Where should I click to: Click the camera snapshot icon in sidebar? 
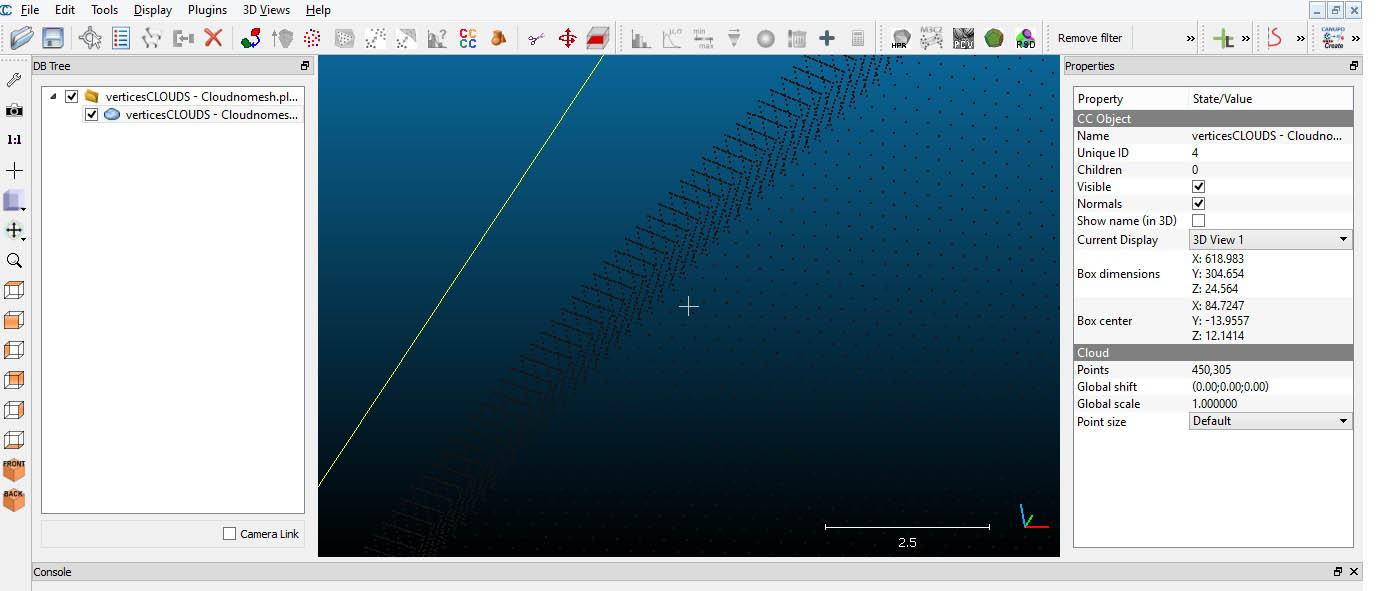[x=14, y=110]
